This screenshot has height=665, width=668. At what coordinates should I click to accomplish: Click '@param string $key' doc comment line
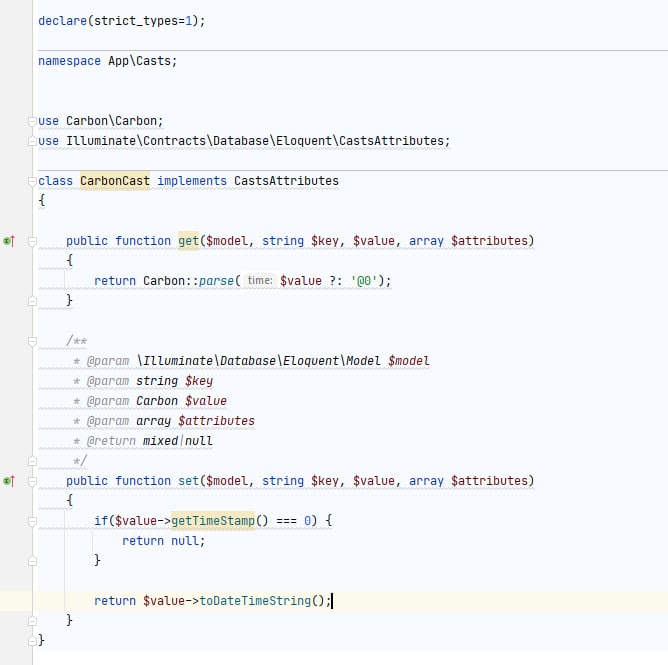[143, 381]
